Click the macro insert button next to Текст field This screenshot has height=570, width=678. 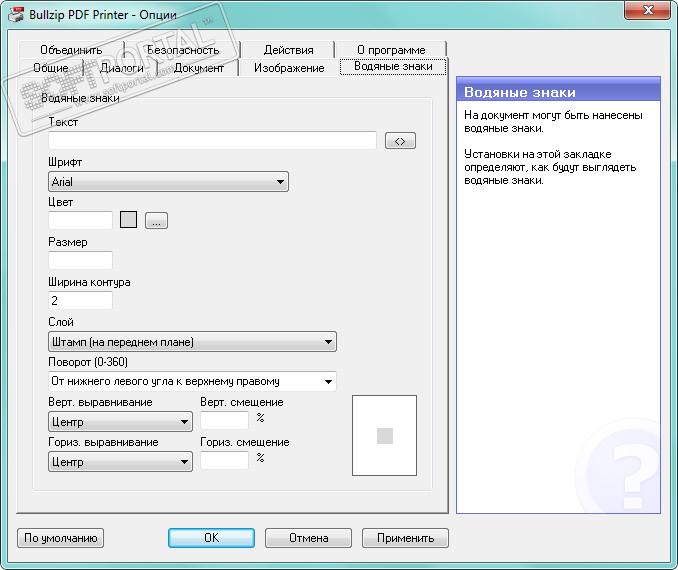coord(400,141)
